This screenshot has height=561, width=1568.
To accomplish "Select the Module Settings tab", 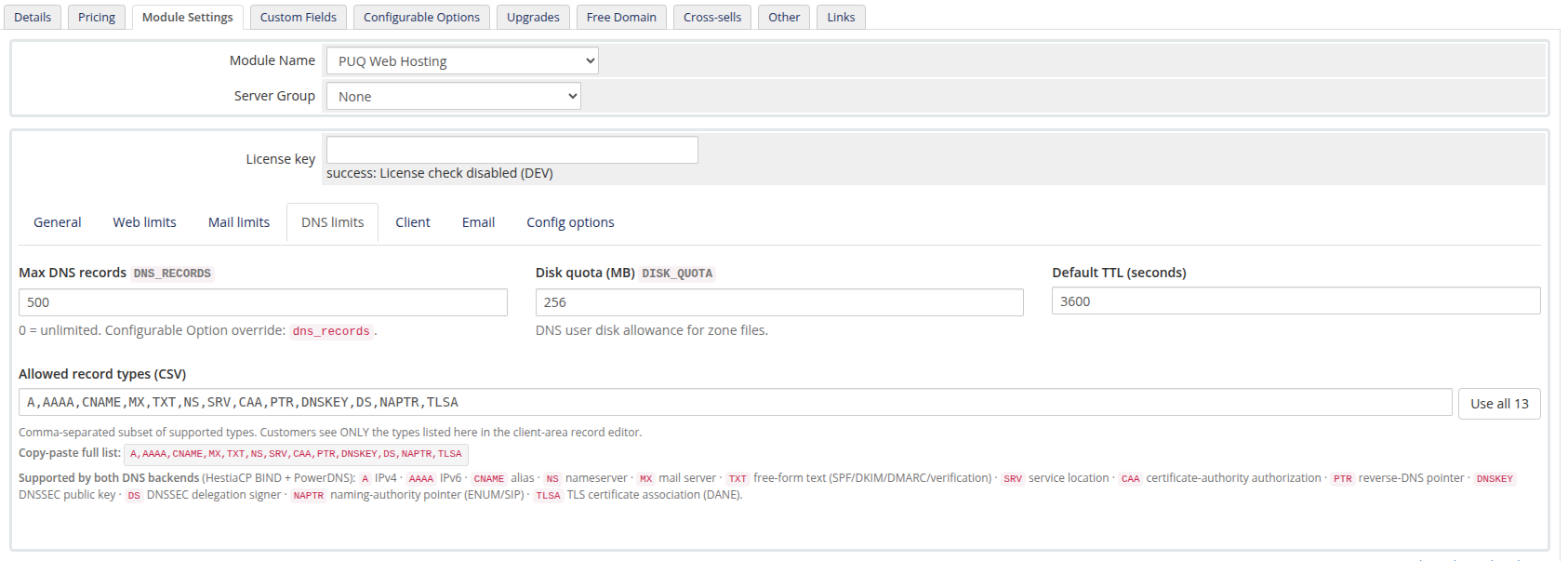I will click(188, 17).
